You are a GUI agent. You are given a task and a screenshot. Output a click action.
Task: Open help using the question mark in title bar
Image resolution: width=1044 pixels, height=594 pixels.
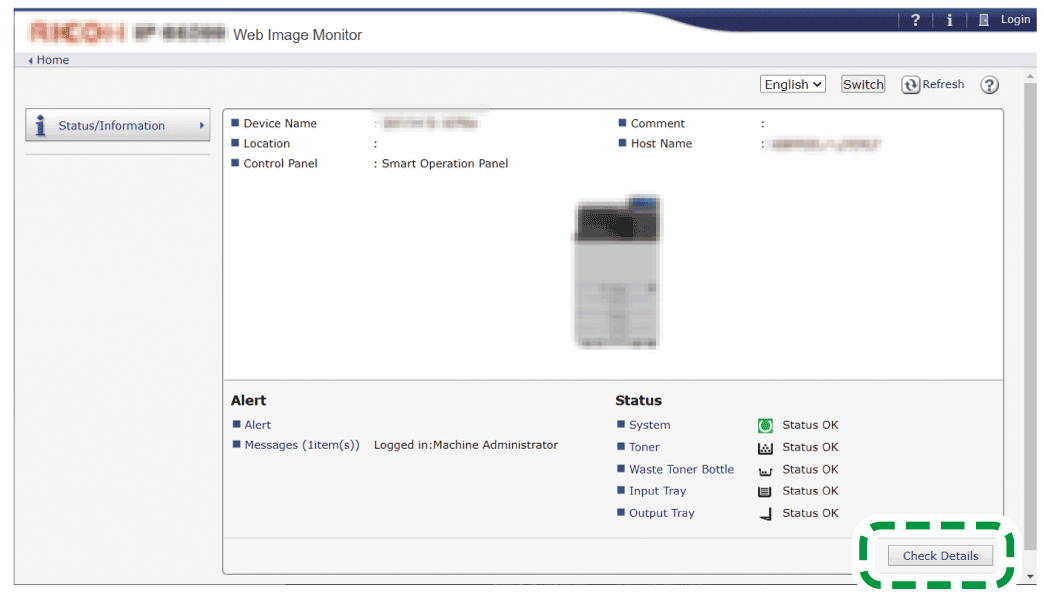tap(915, 19)
